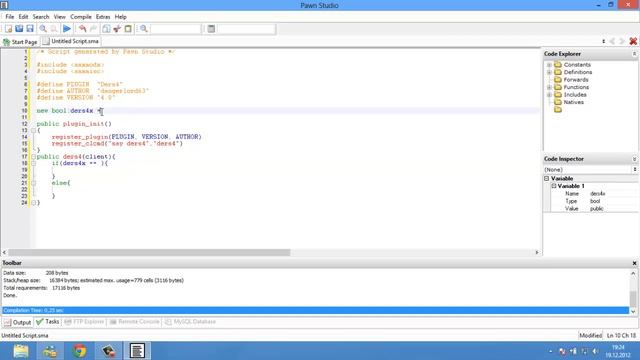This screenshot has width=640, height=360.
Task: Expand the Definitions node in Code Explorer
Action: pyautogui.click(x=549, y=72)
